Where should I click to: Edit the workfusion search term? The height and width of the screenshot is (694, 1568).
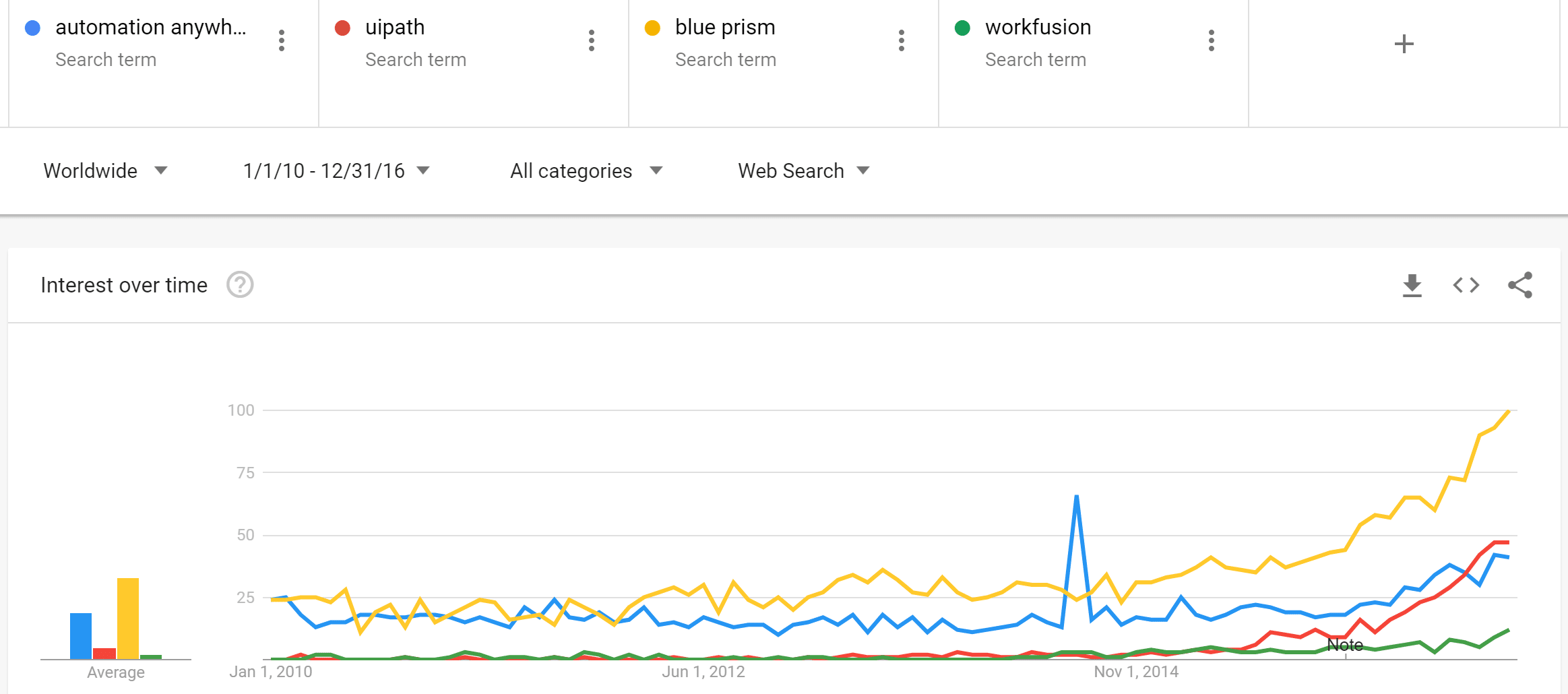(x=1038, y=27)
